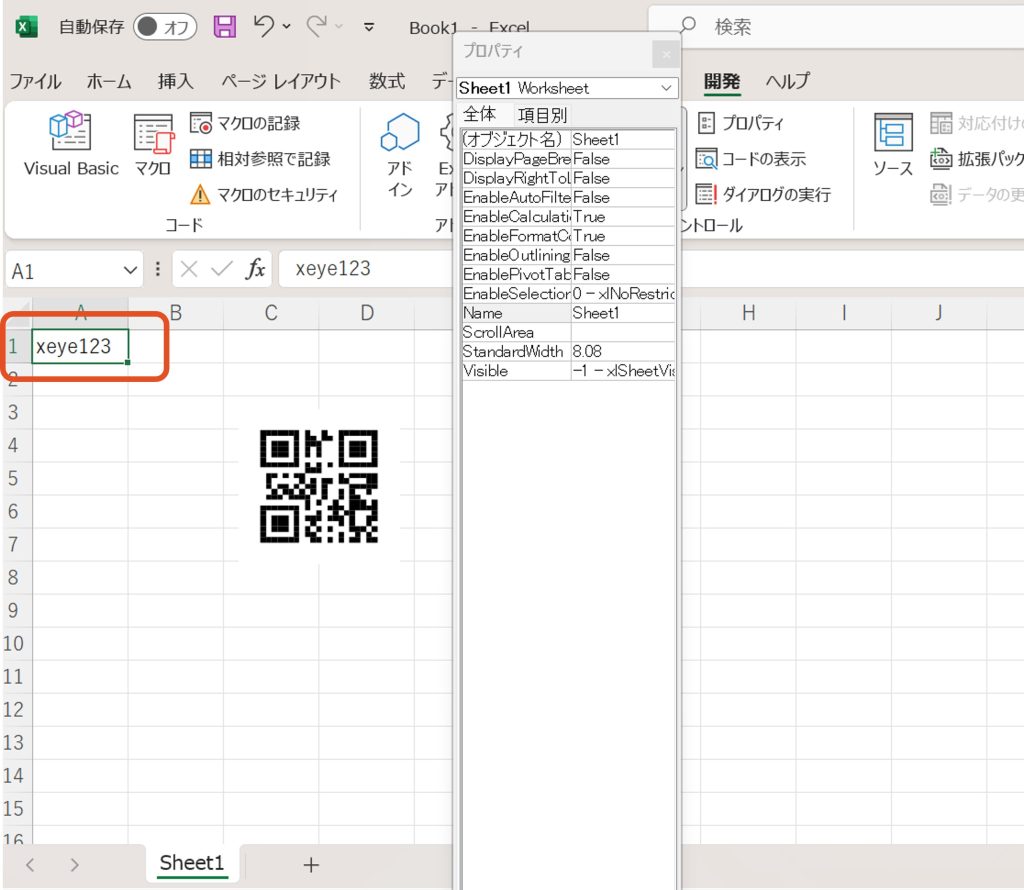This screenshot has width=1024, height=890.
Task: Switch to the 項目別 properties tab
Action: [x=542, y=116]
